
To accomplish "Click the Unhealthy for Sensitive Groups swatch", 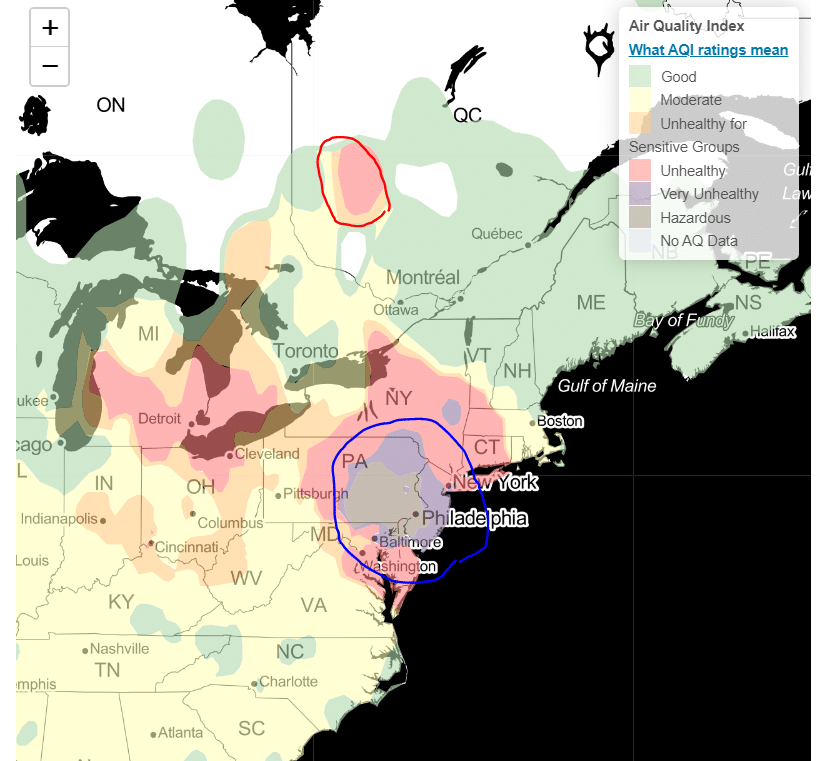I will coord(640,124).
